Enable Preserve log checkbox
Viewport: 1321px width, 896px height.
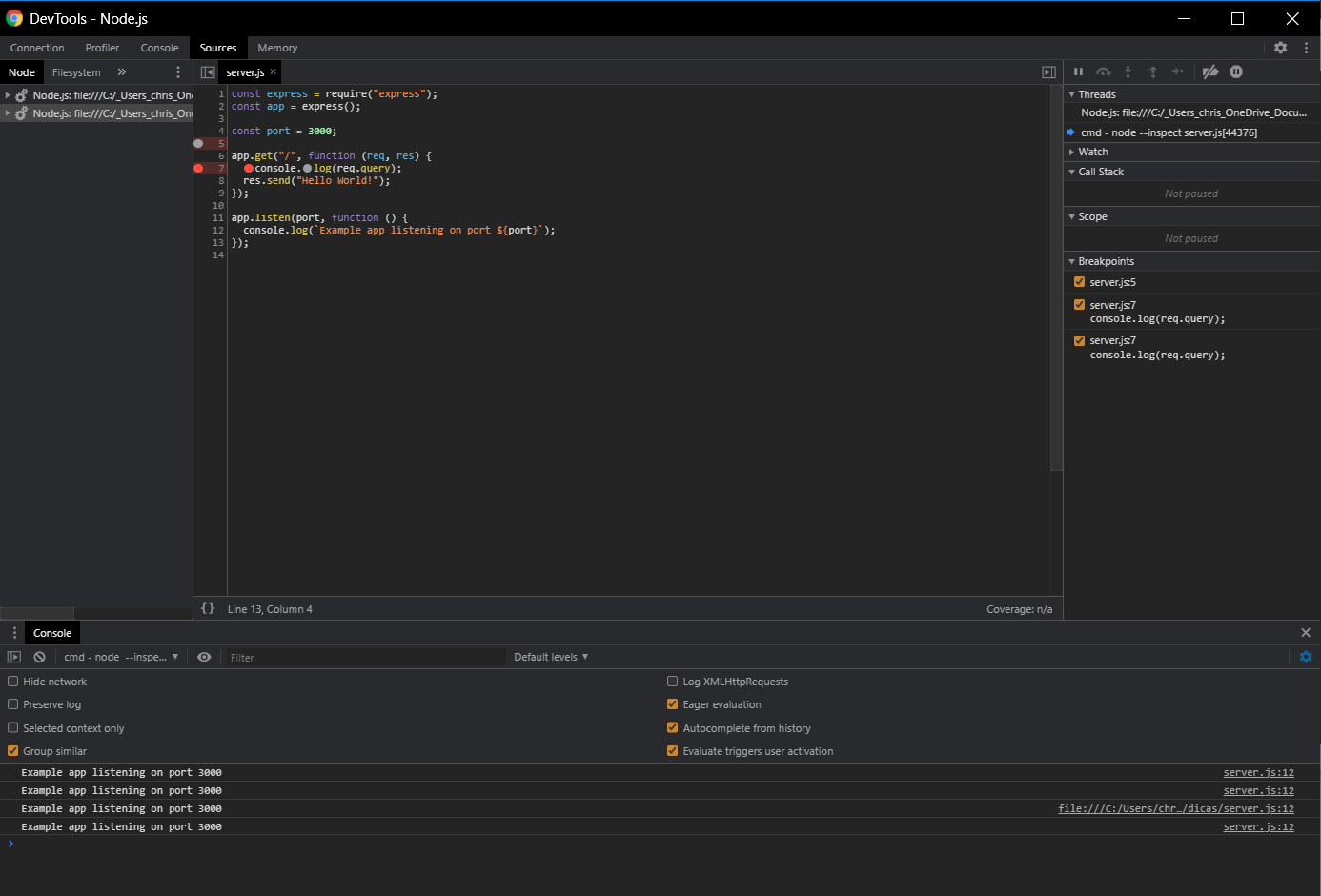[x=13, y=704]
